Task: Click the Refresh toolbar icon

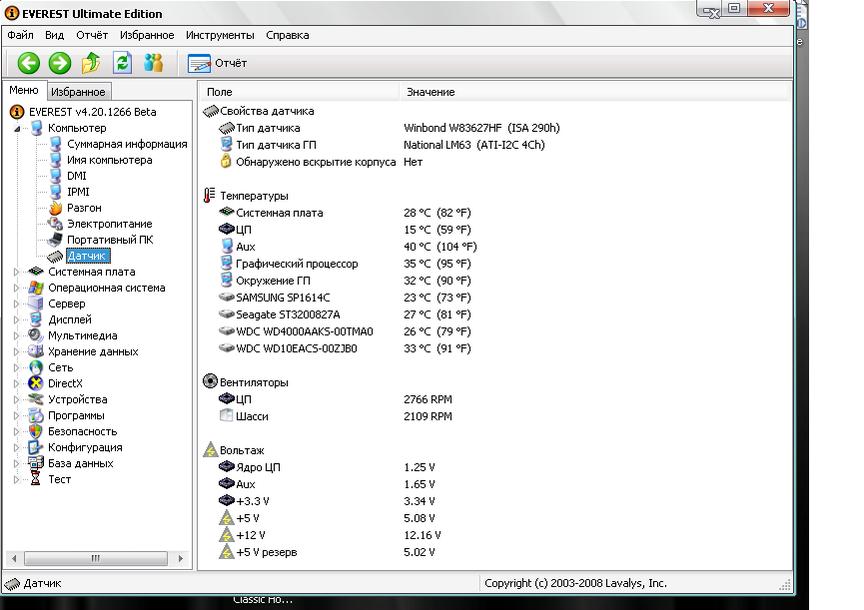Action: point(122,63)
